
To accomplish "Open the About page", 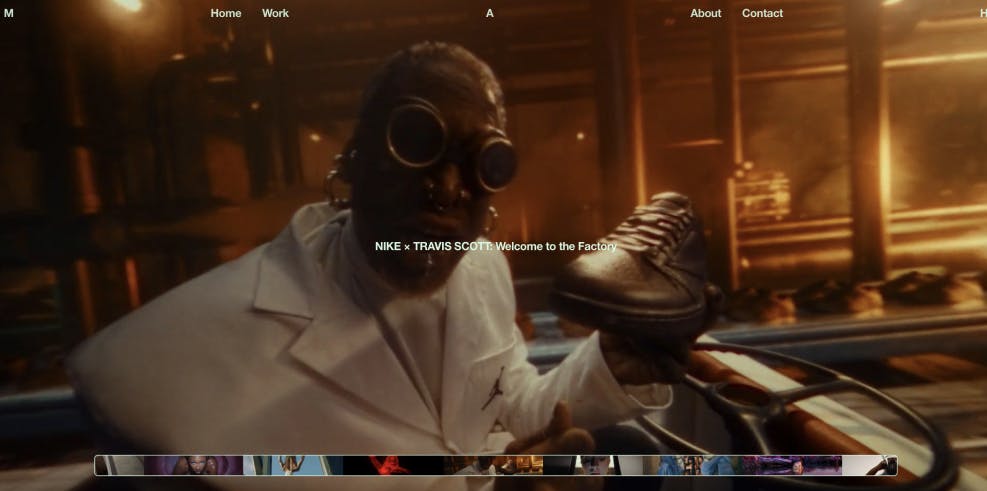I will point(706,13).
